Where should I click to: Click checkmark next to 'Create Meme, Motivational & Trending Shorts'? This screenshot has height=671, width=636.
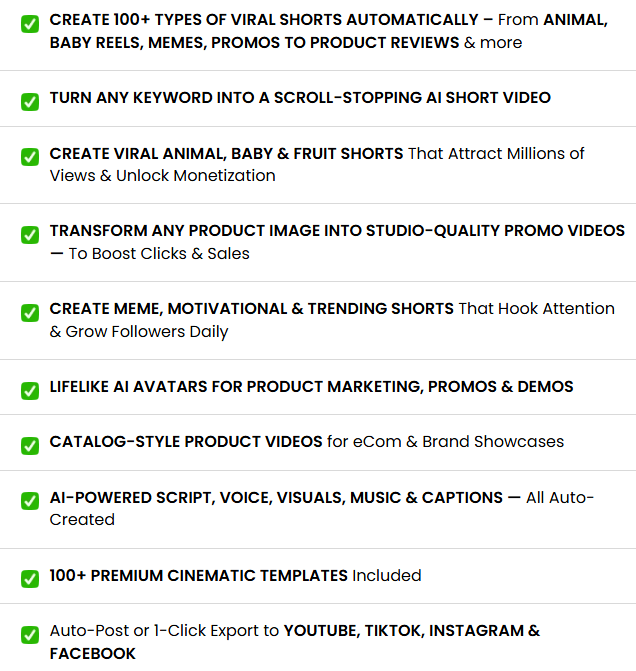30,312
